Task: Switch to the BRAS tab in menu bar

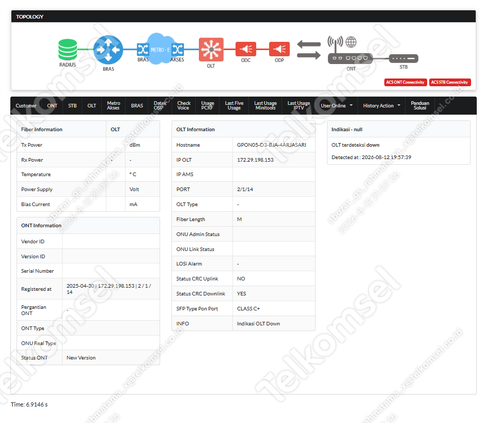Action: tap(137, 106)
